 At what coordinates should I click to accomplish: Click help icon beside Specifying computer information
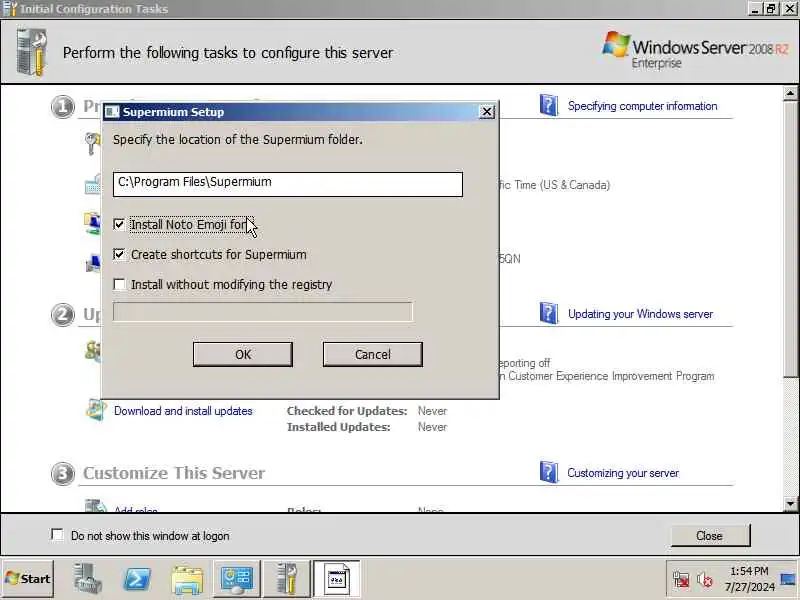pos(549,106)
